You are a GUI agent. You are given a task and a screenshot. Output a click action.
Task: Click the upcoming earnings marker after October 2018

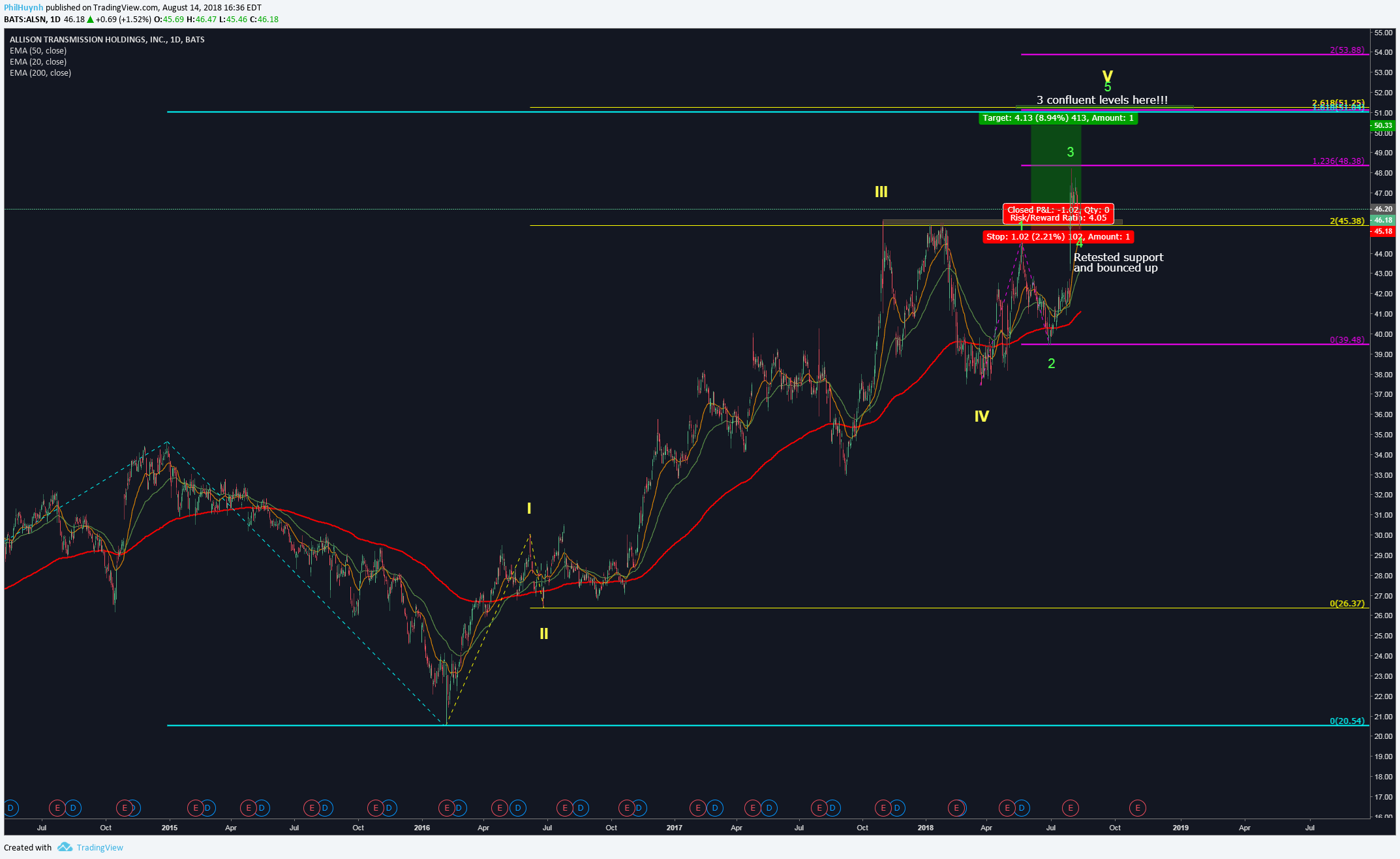[x=1138, y=808]
